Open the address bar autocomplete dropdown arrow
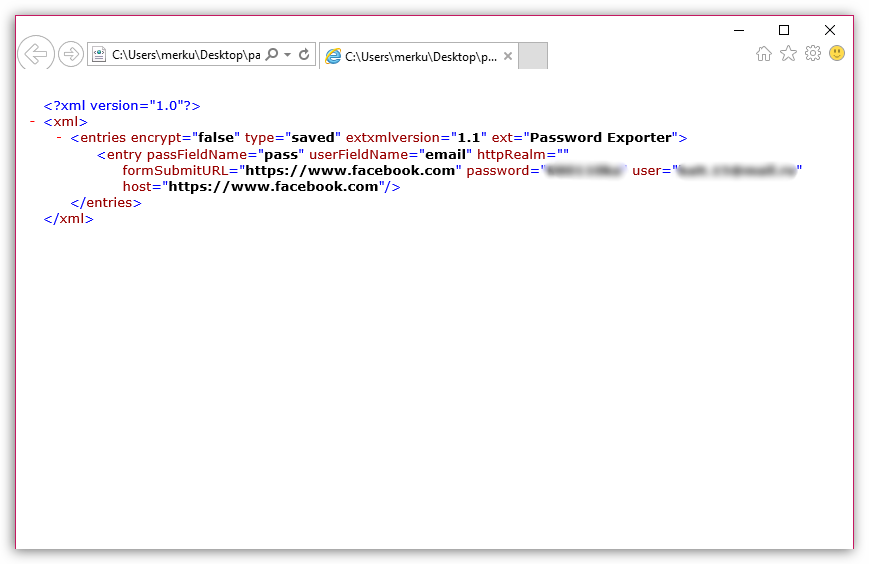 [x=288, y=55]
